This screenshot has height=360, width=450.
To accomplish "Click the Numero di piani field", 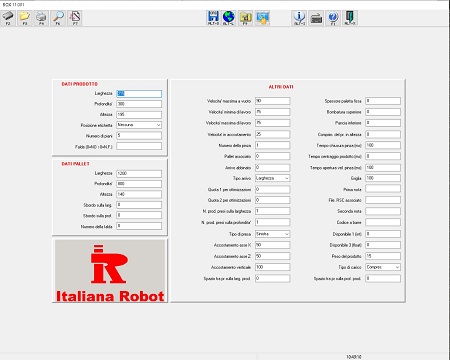I will click(x=139, y=136).
